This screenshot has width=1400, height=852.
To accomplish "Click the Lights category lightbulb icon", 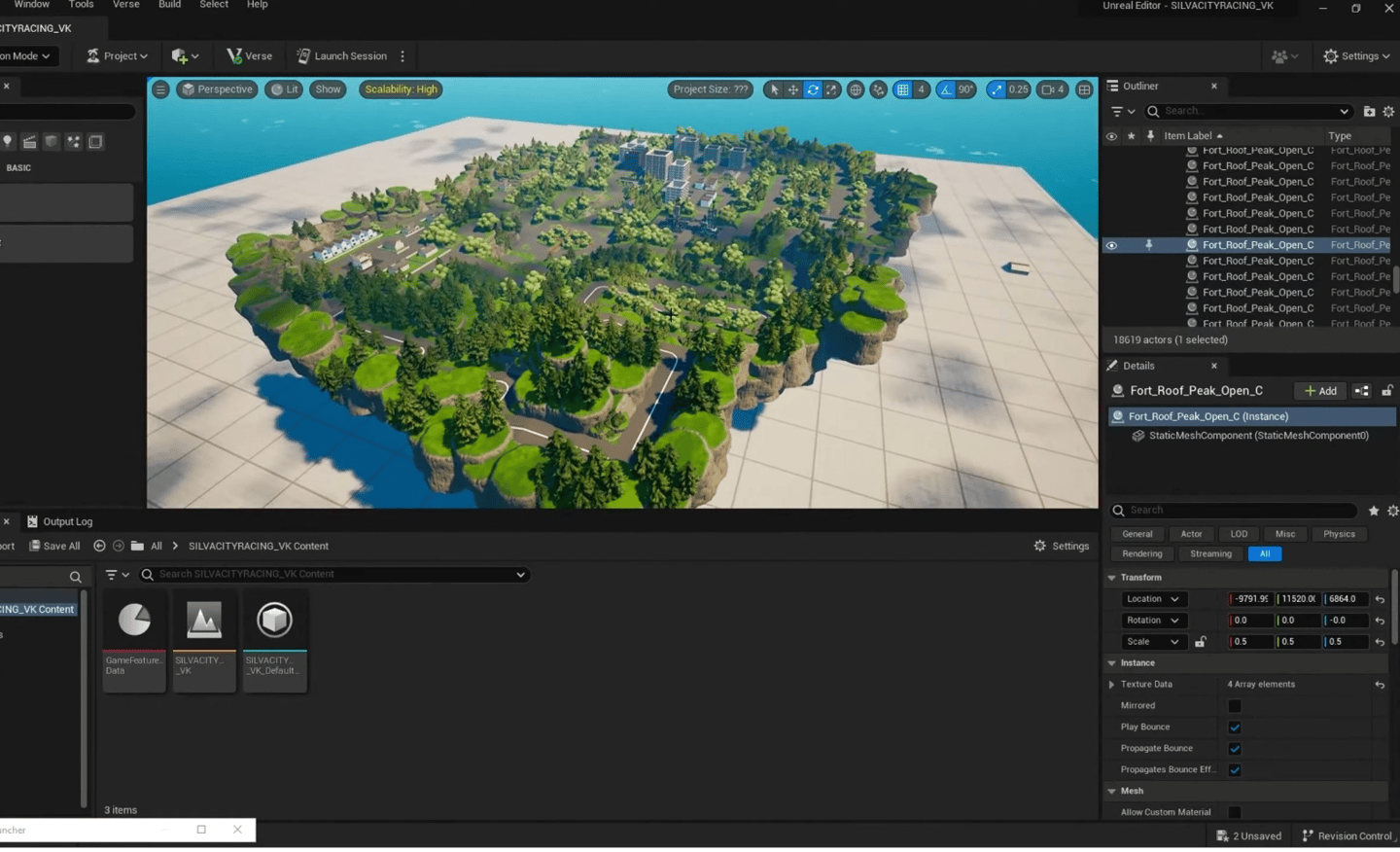I will (8, 142).
